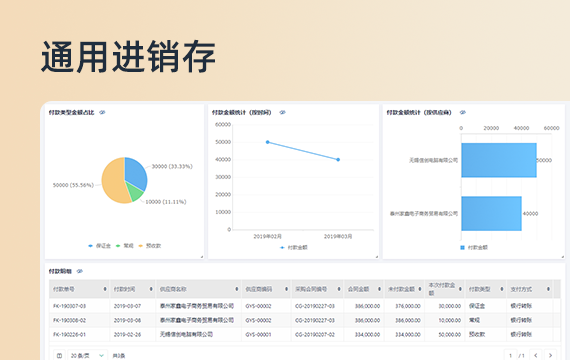This screenshot has width=570, height=360.
Task: Toggle 预收款 series in pie legend
Action: (x=149, y=246)
